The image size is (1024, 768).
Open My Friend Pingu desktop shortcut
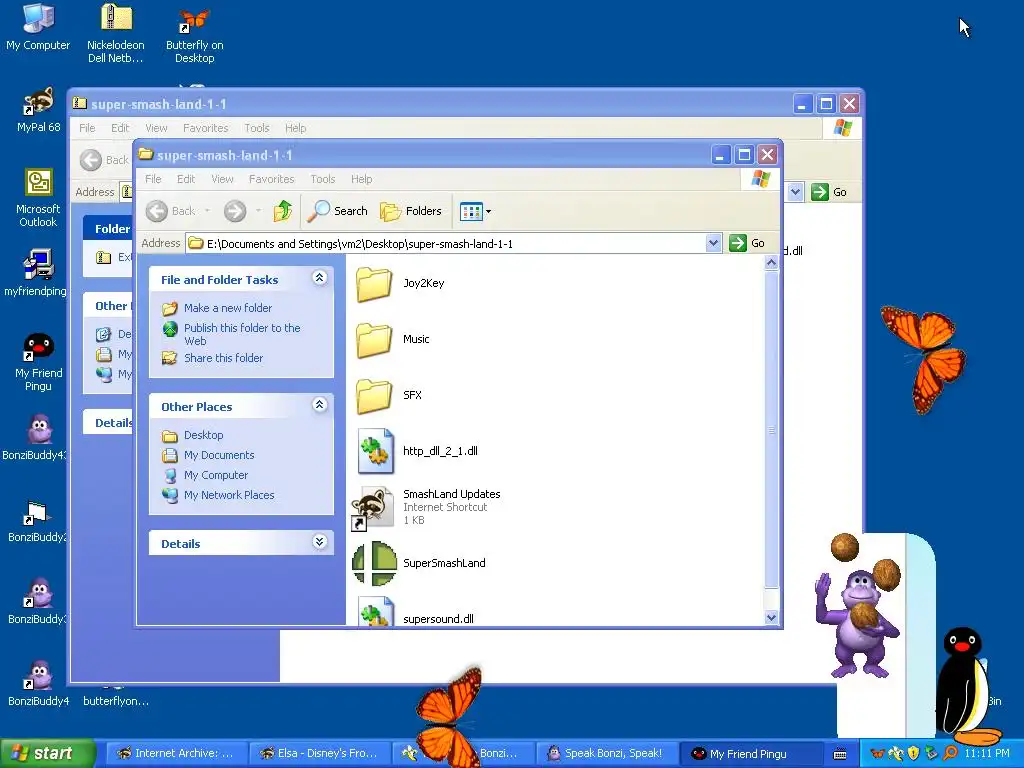click(38, 362)
